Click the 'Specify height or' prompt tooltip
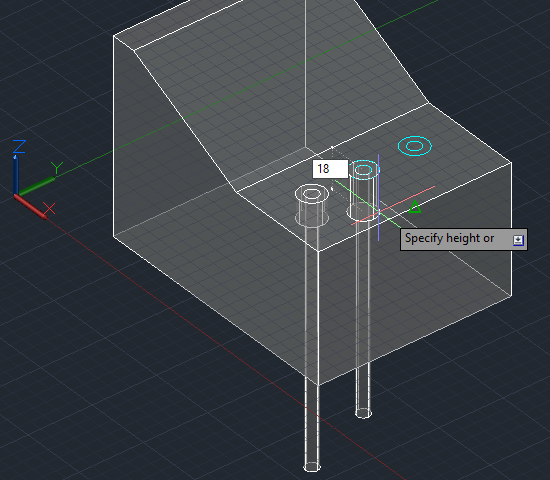 pyautogui.click(x=463, y=239)
